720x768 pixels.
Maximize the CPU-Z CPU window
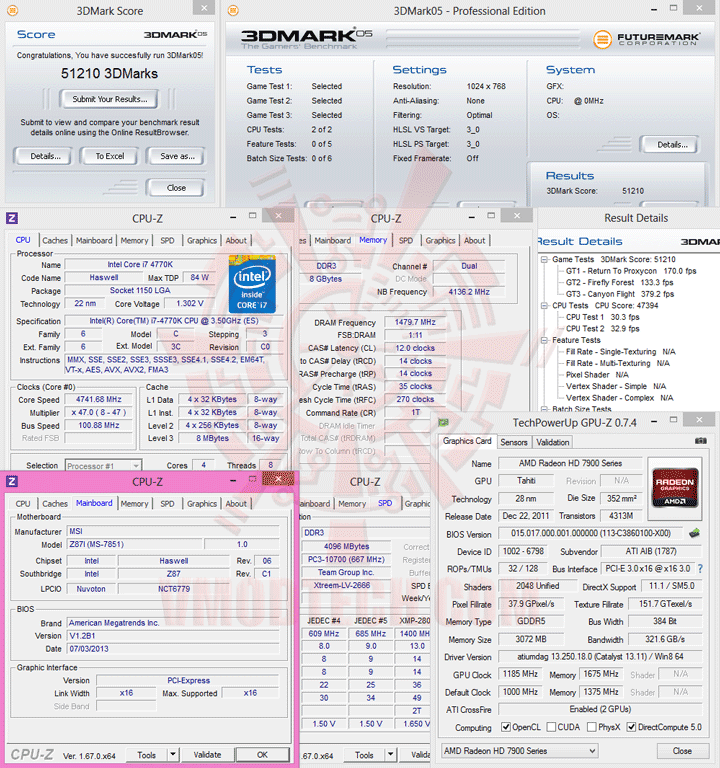click(x=252, y=216)
